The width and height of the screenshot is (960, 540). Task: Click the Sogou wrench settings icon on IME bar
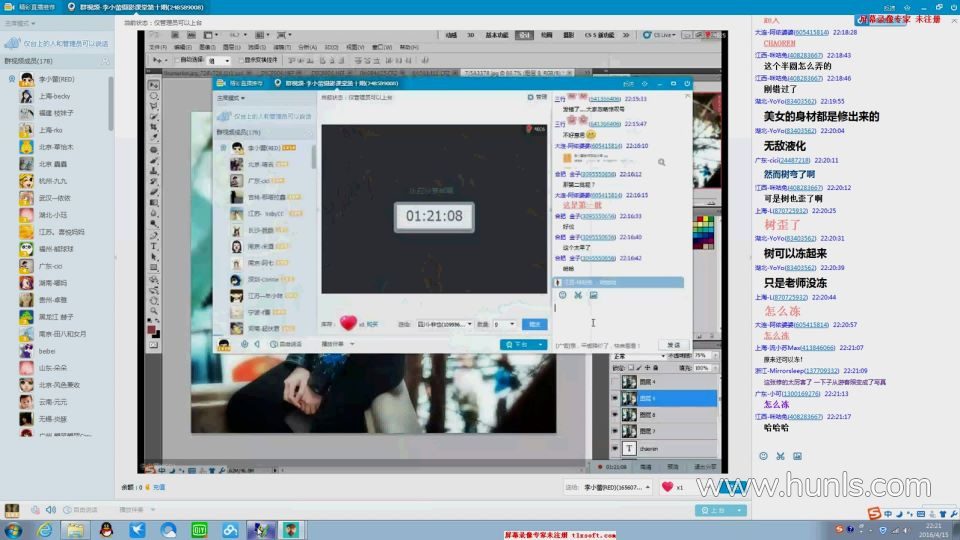point(954,514)
